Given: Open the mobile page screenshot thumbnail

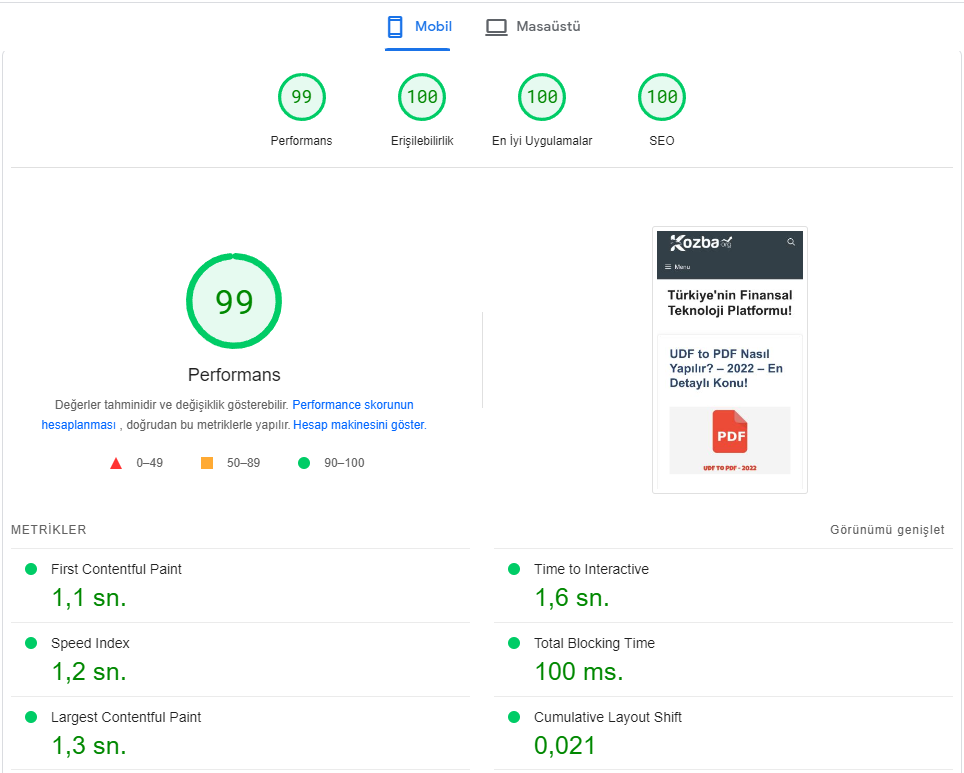Looking at the screenshot, I should tap(730, 360).
